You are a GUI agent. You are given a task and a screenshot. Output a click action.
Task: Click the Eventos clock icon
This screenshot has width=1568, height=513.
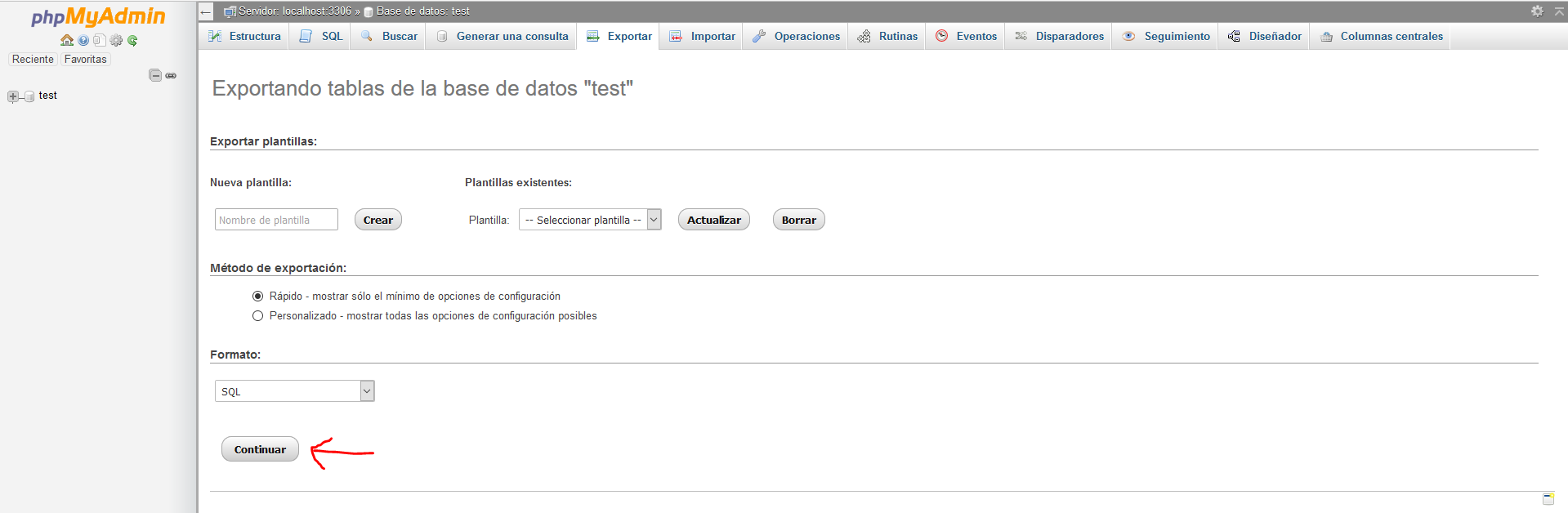click(942, 36)
